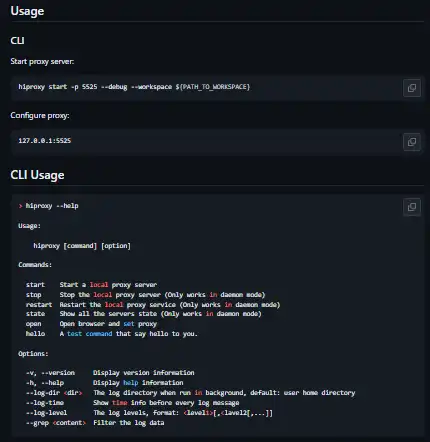Screen dimensions: 430x442
Task: Click the 'state' command row
Action: click(x=144, y=314)
